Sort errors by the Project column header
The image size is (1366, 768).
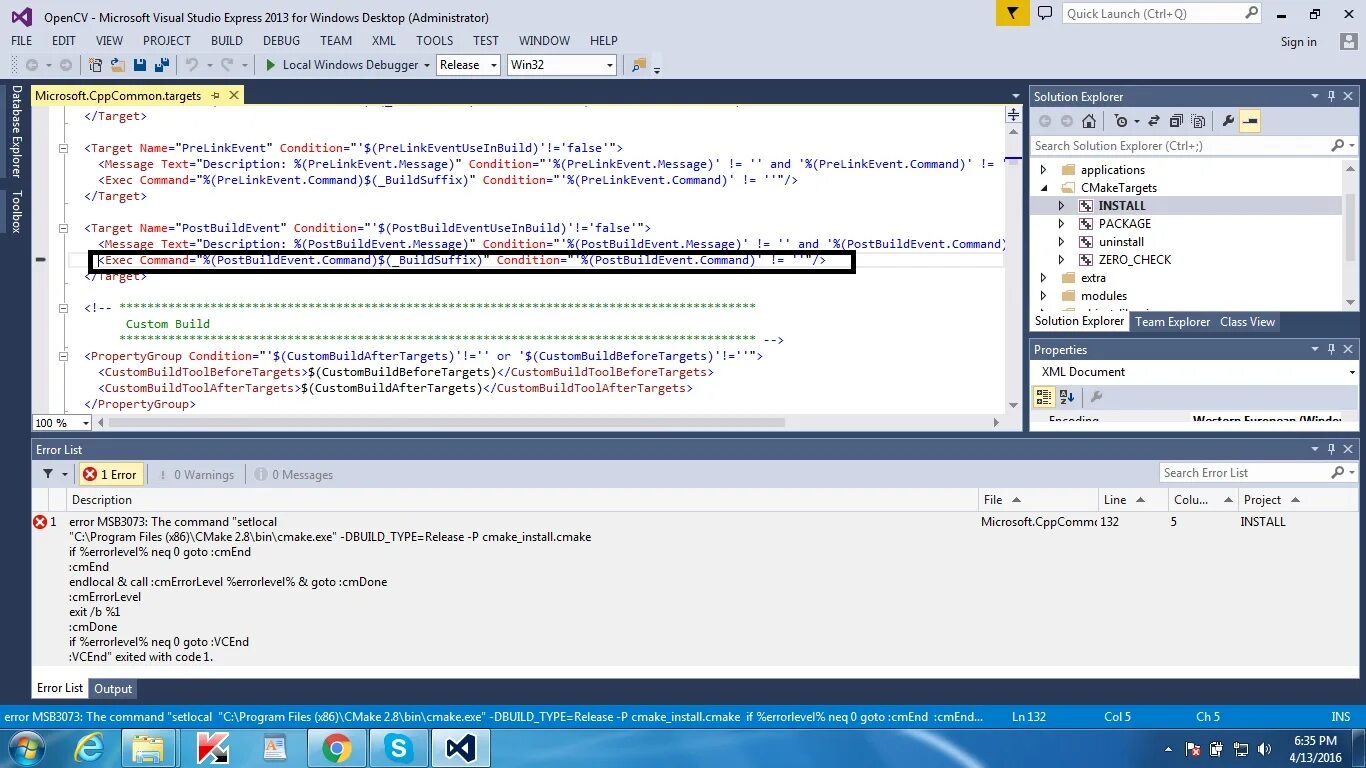tap(1296, 500)
